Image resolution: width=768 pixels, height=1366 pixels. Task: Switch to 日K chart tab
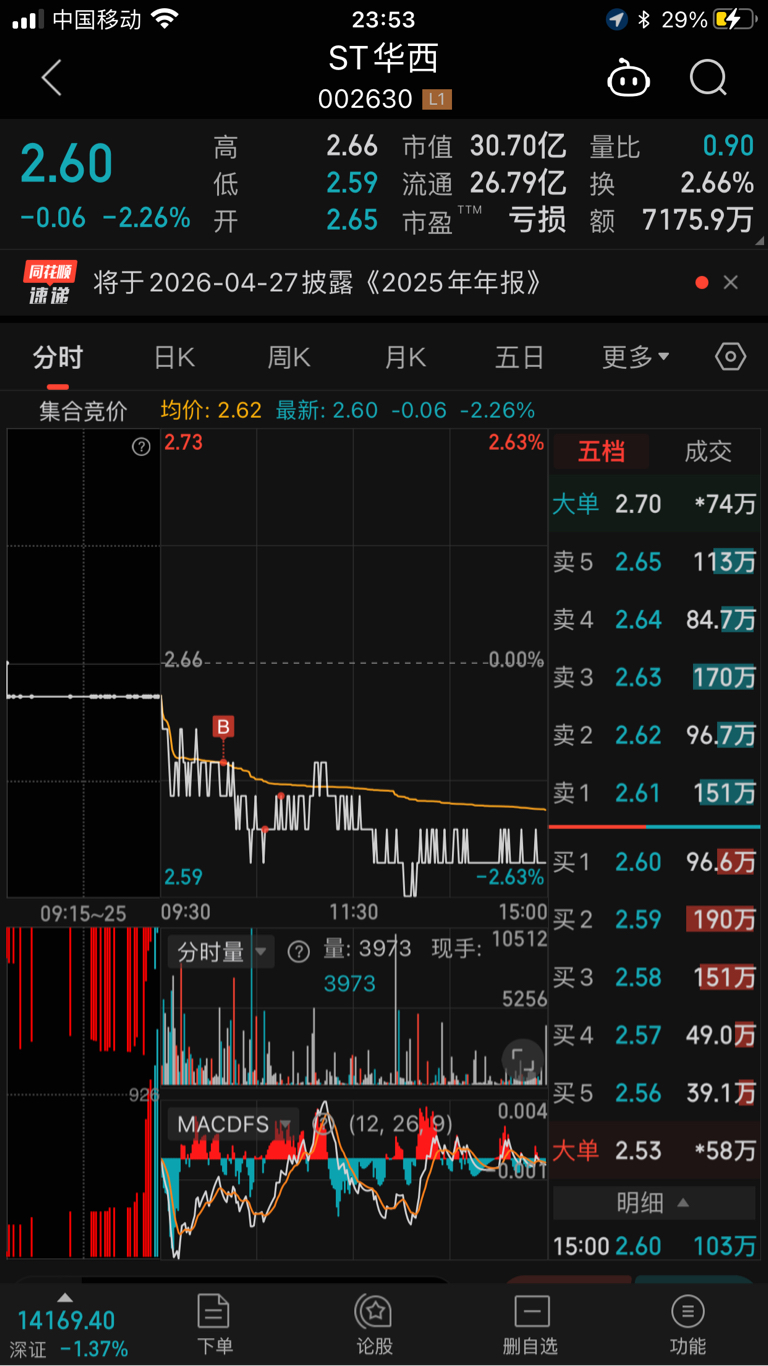click(174, 357)
